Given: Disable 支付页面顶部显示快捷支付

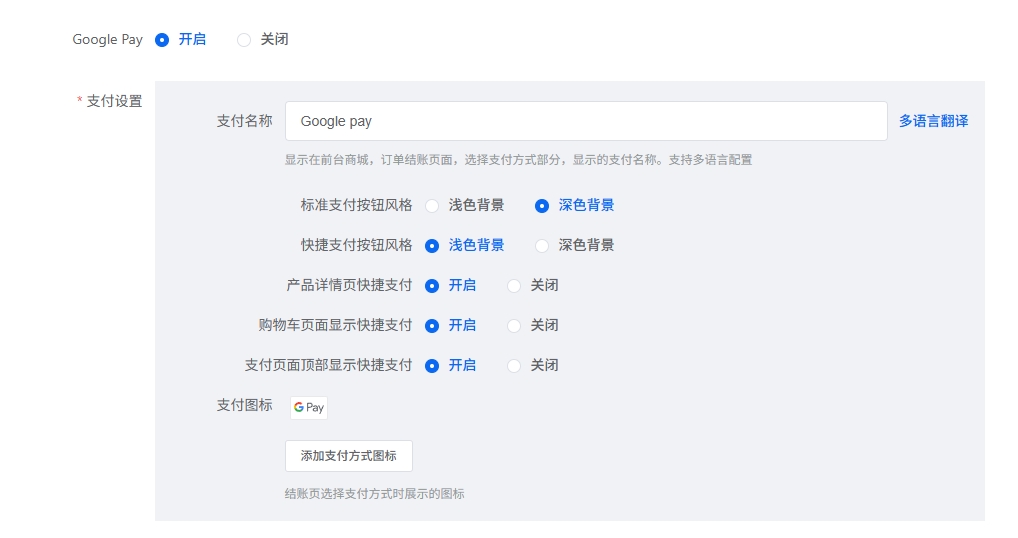Looking at the screenshot, I should coord(514,366).
